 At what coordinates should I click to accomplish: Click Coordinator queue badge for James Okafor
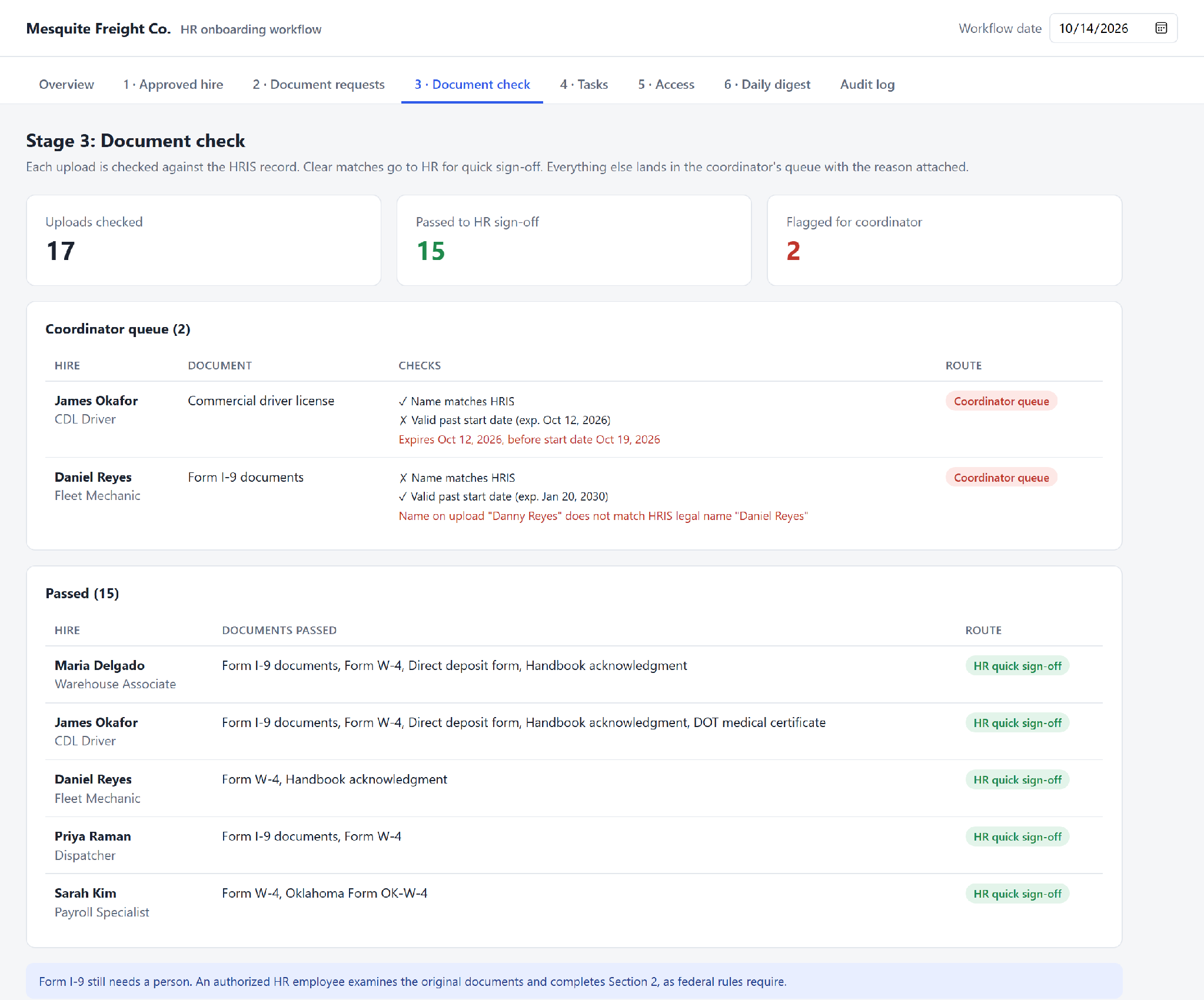[1001, 401]
